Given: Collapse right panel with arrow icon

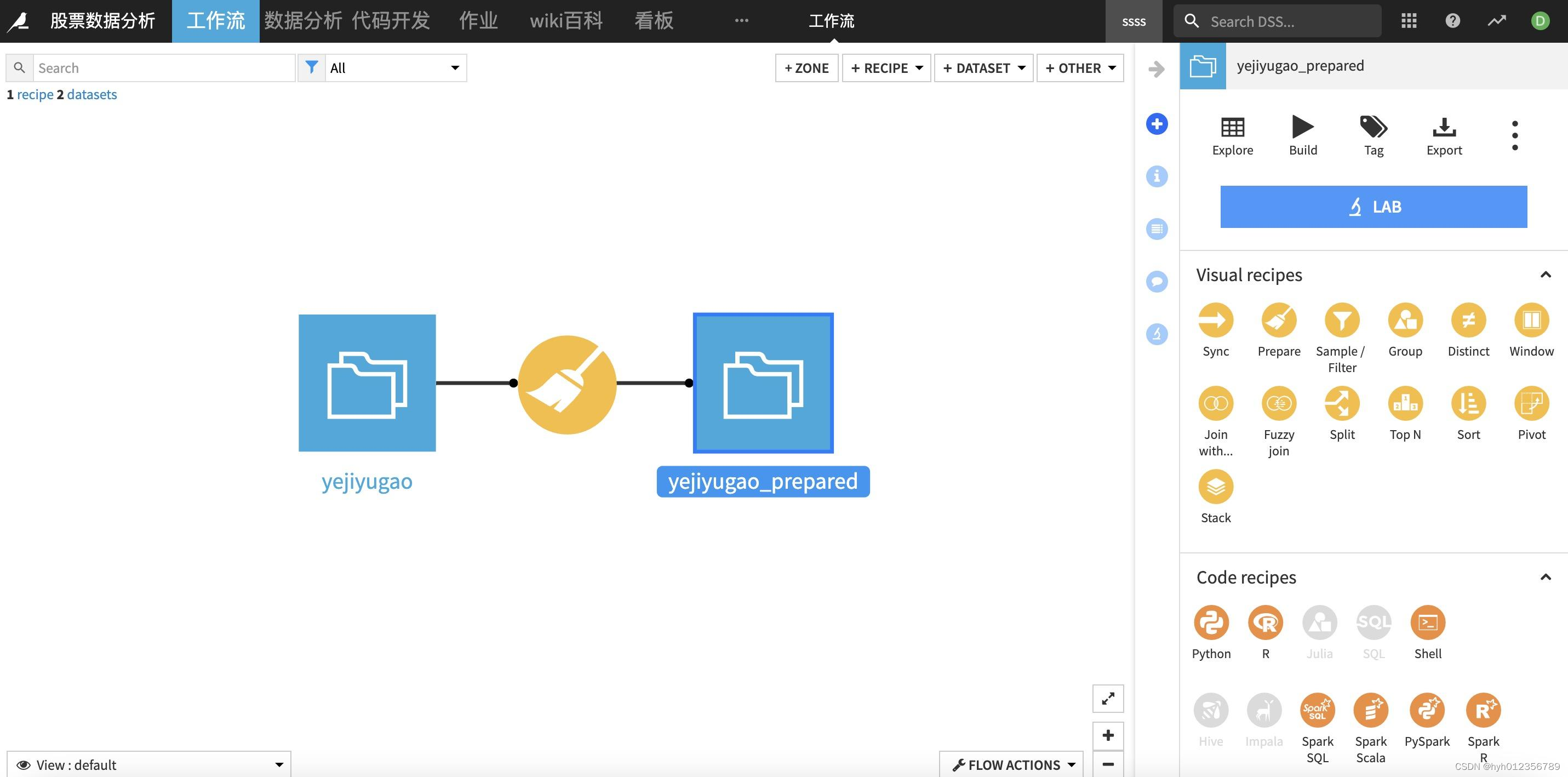Looking at the screenshot, I should pos(1156,69).
